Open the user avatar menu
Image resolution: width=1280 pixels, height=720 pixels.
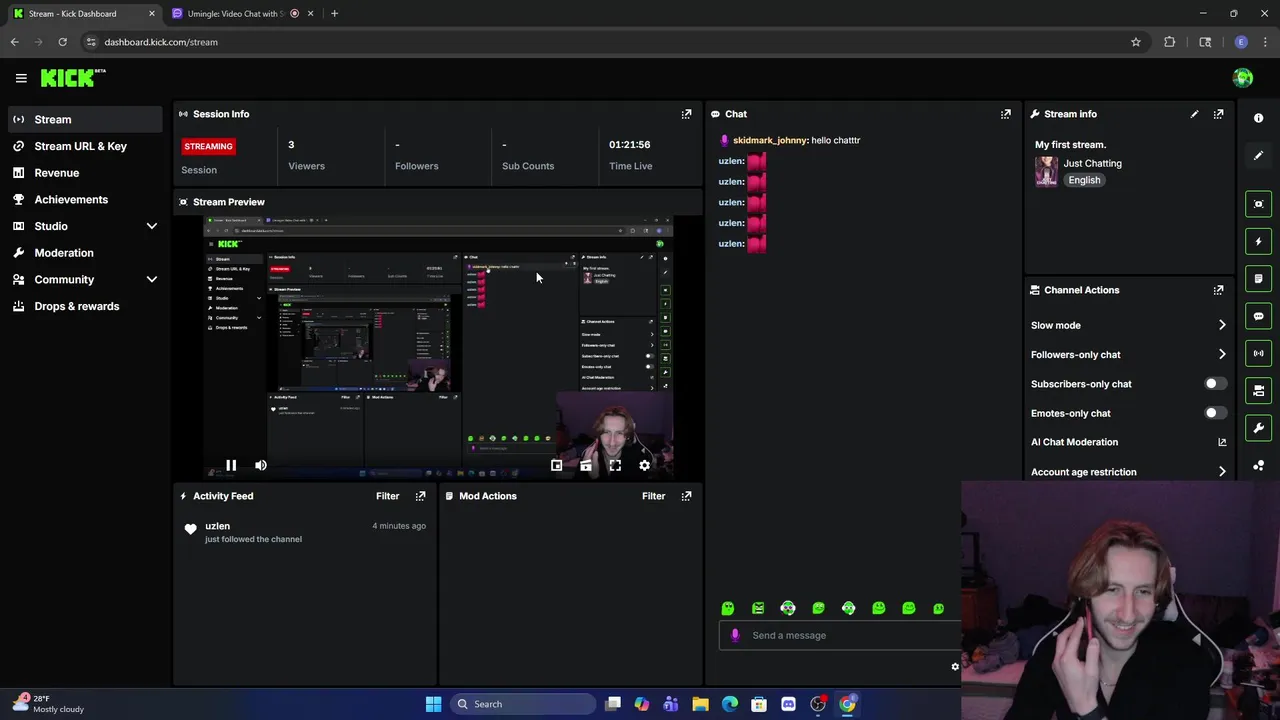pyautogui.click(x=1243, y=78)
